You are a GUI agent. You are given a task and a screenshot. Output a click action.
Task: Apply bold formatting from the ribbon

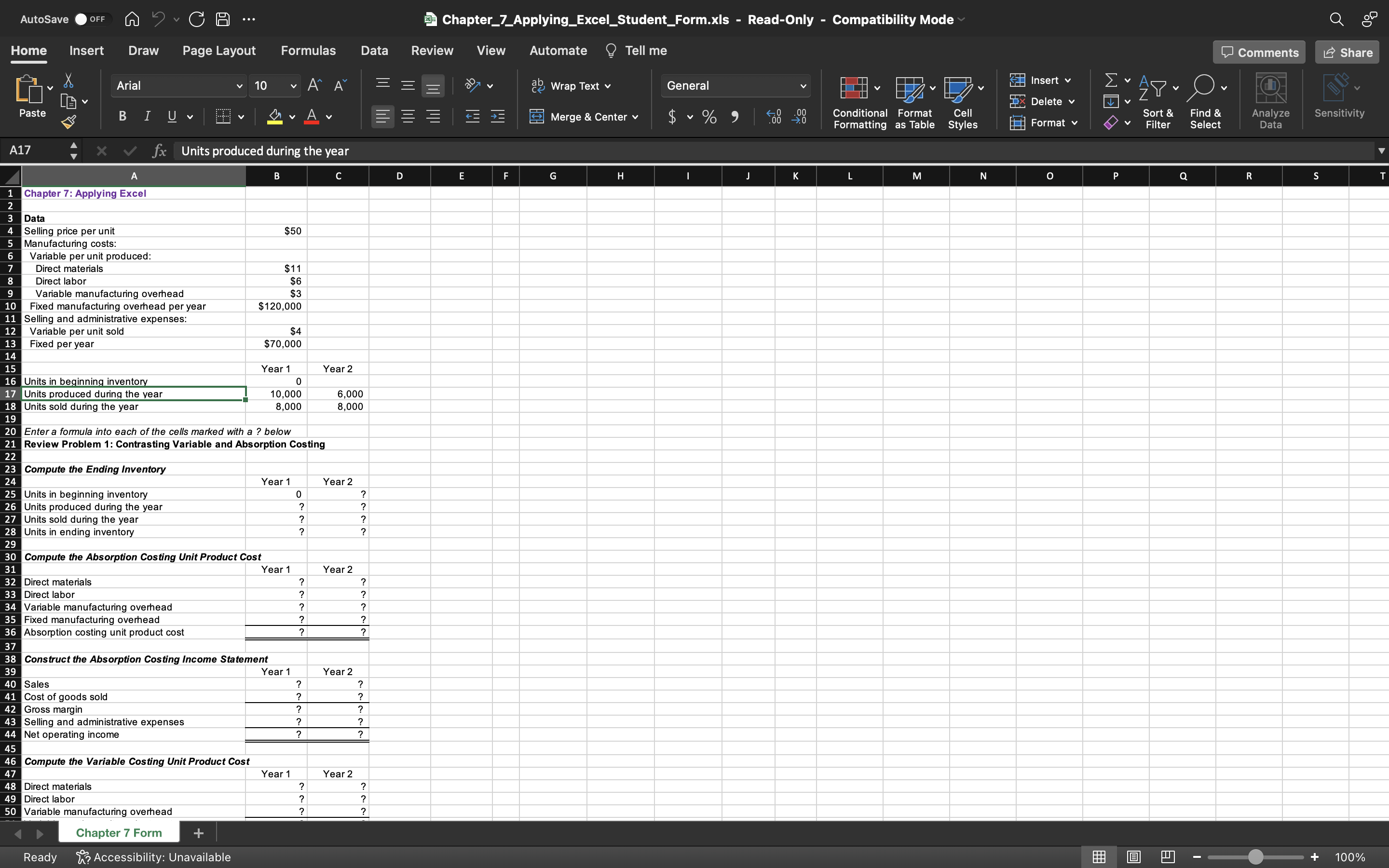122,116
